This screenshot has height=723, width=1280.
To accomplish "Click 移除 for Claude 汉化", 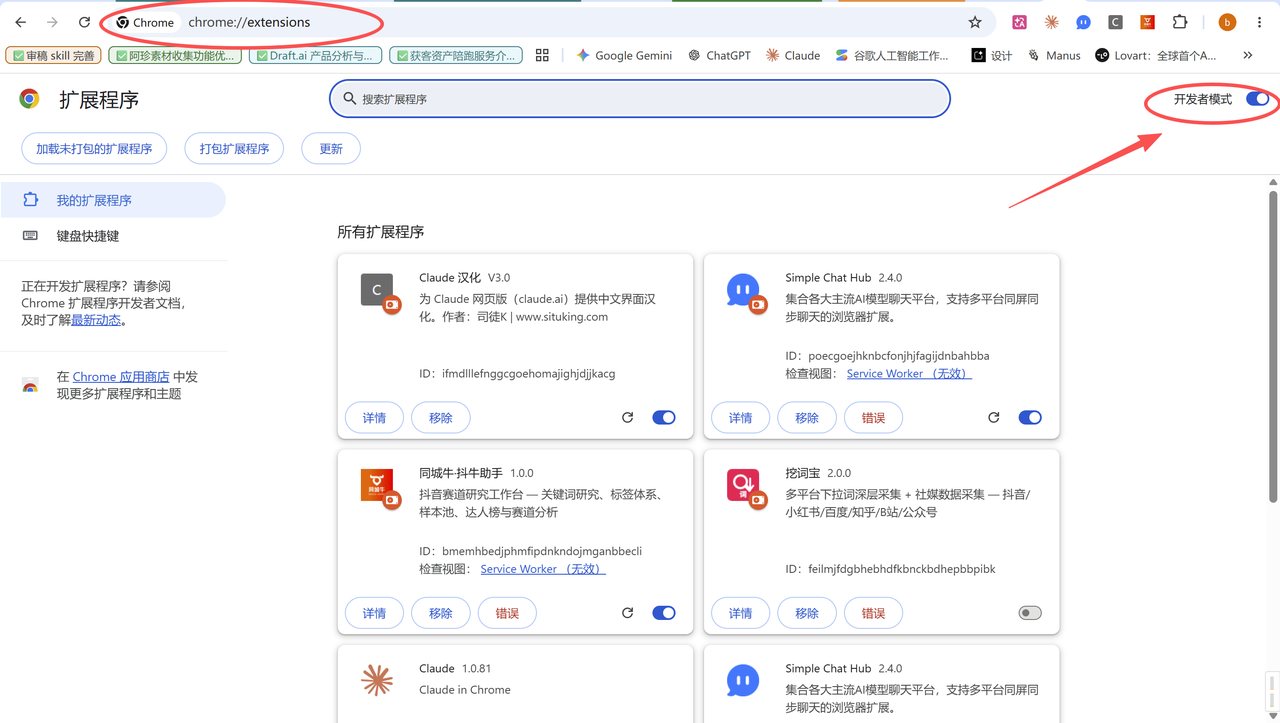I will tap(441, 417).
